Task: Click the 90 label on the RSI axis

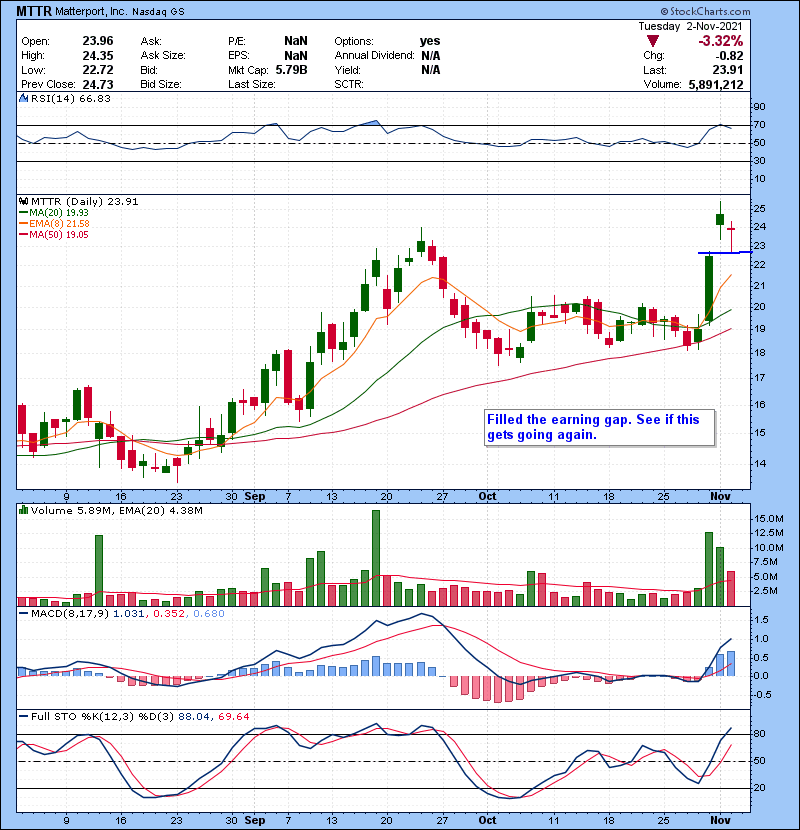Action: click(x=759, y=107)
